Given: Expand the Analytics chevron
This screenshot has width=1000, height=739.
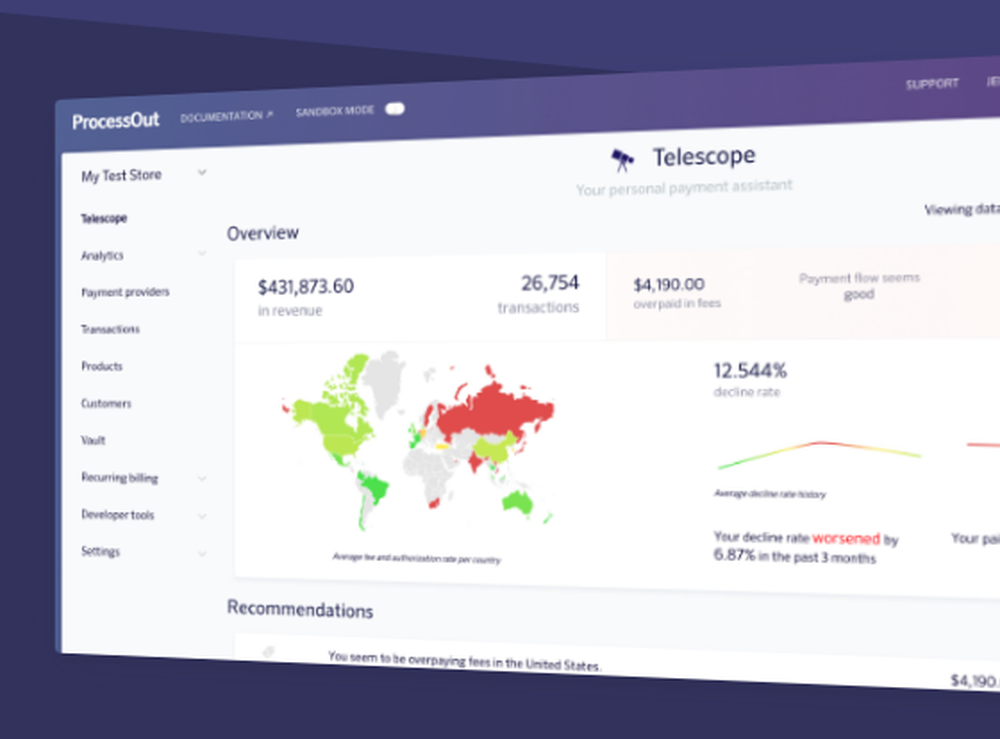Looking at the screenshot, I should click(x=202, y=253).
